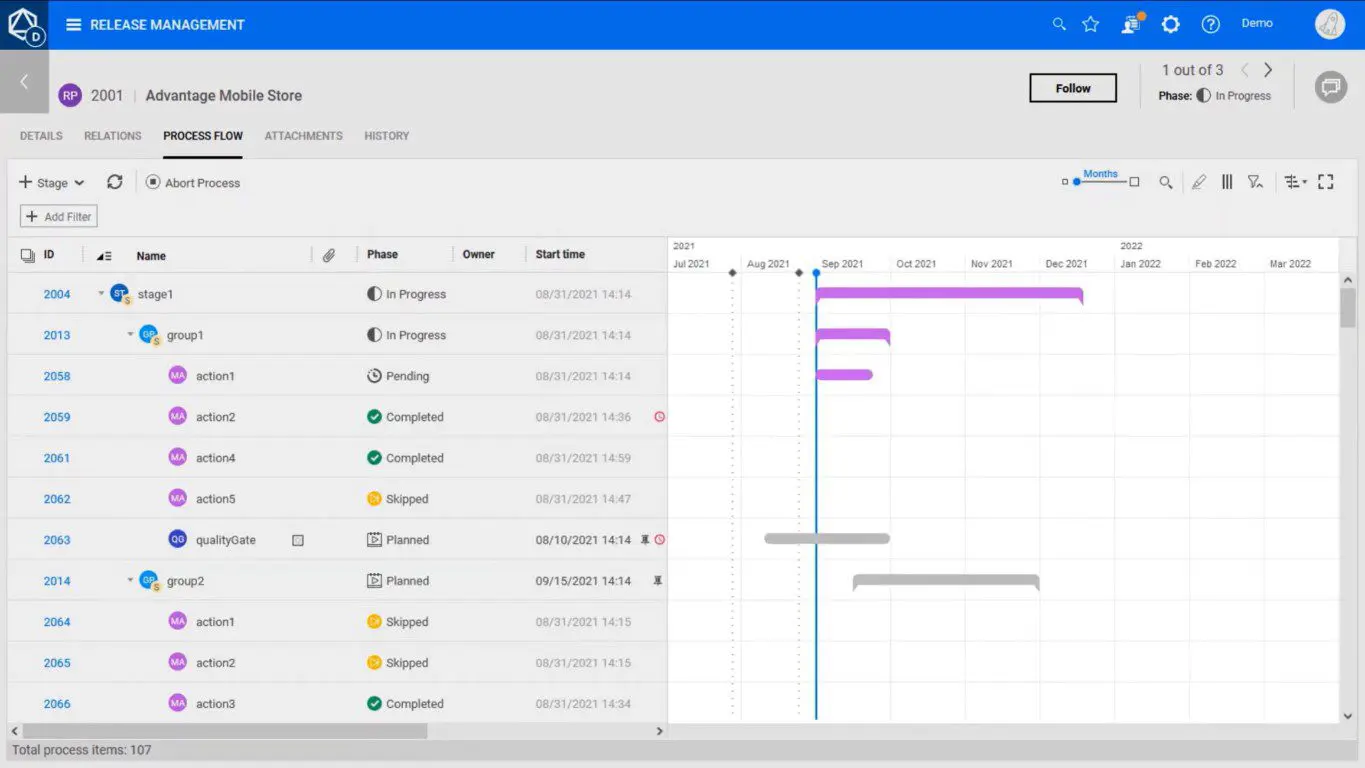Go to the next item arrow
This screenshot has width=1365, height=768.
[1268, 70]
